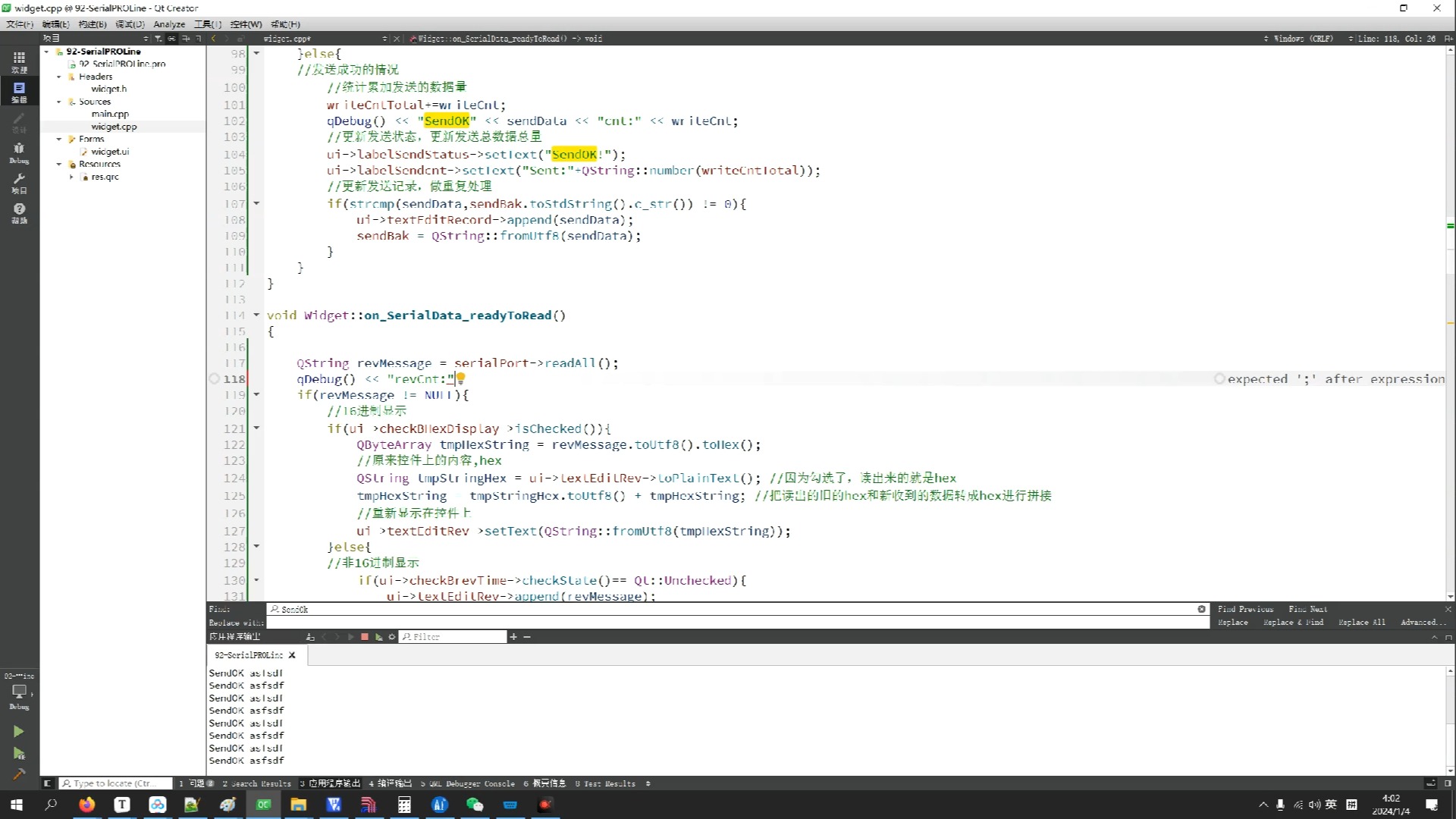Re-run the application in the output pane
1456x819 pixels.
(x=351, y=637)
